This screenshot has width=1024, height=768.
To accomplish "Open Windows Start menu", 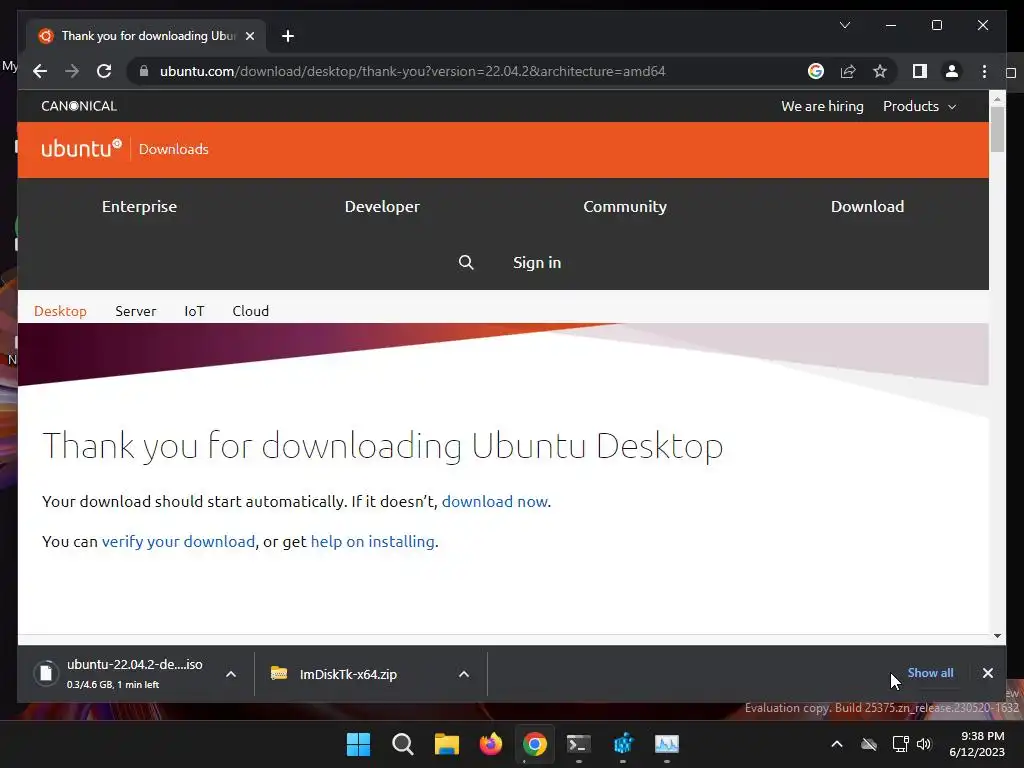I will [x=358, y=744].
